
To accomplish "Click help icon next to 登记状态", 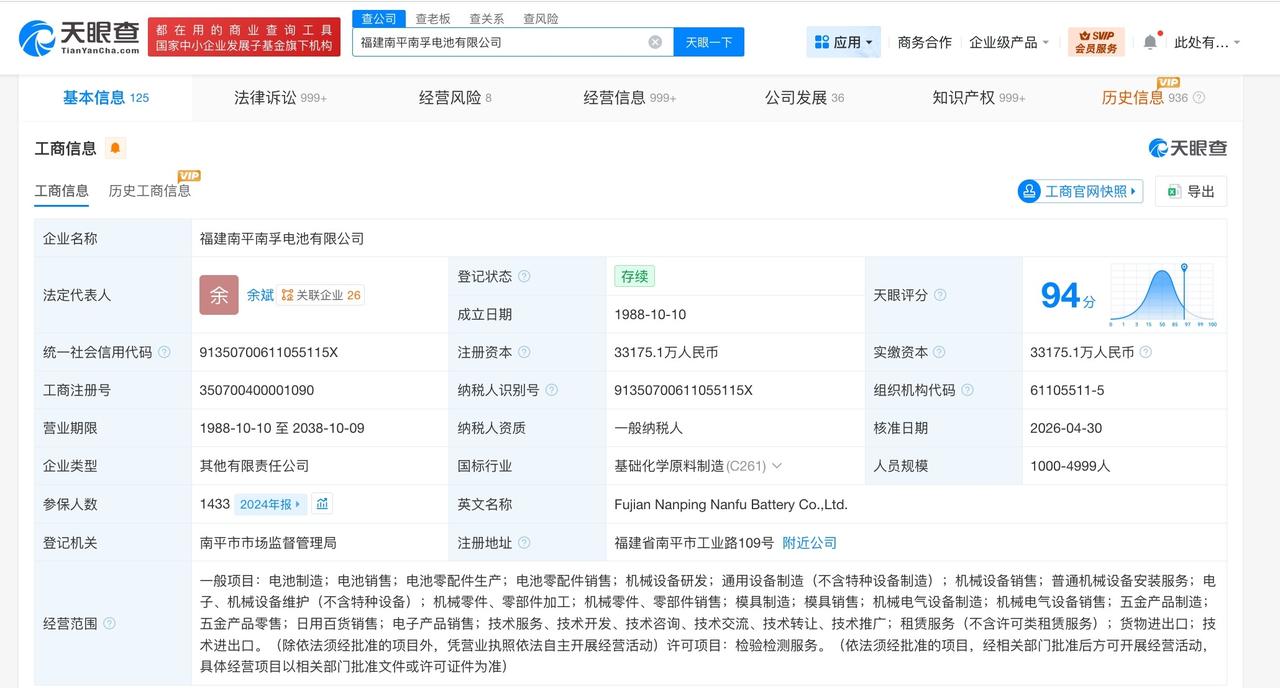I will tap(524, 277).
